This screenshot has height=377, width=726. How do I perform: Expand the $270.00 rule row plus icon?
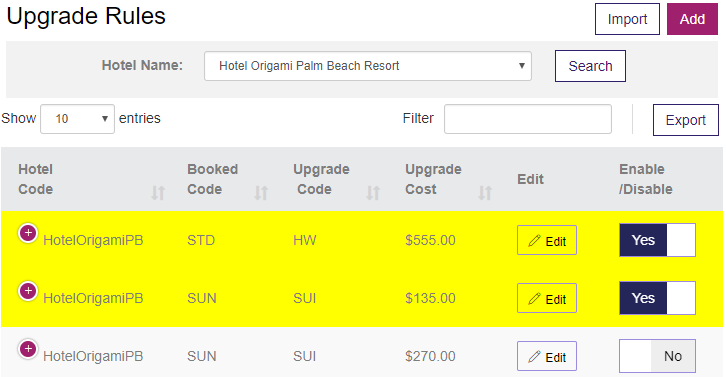click(28, 349)
